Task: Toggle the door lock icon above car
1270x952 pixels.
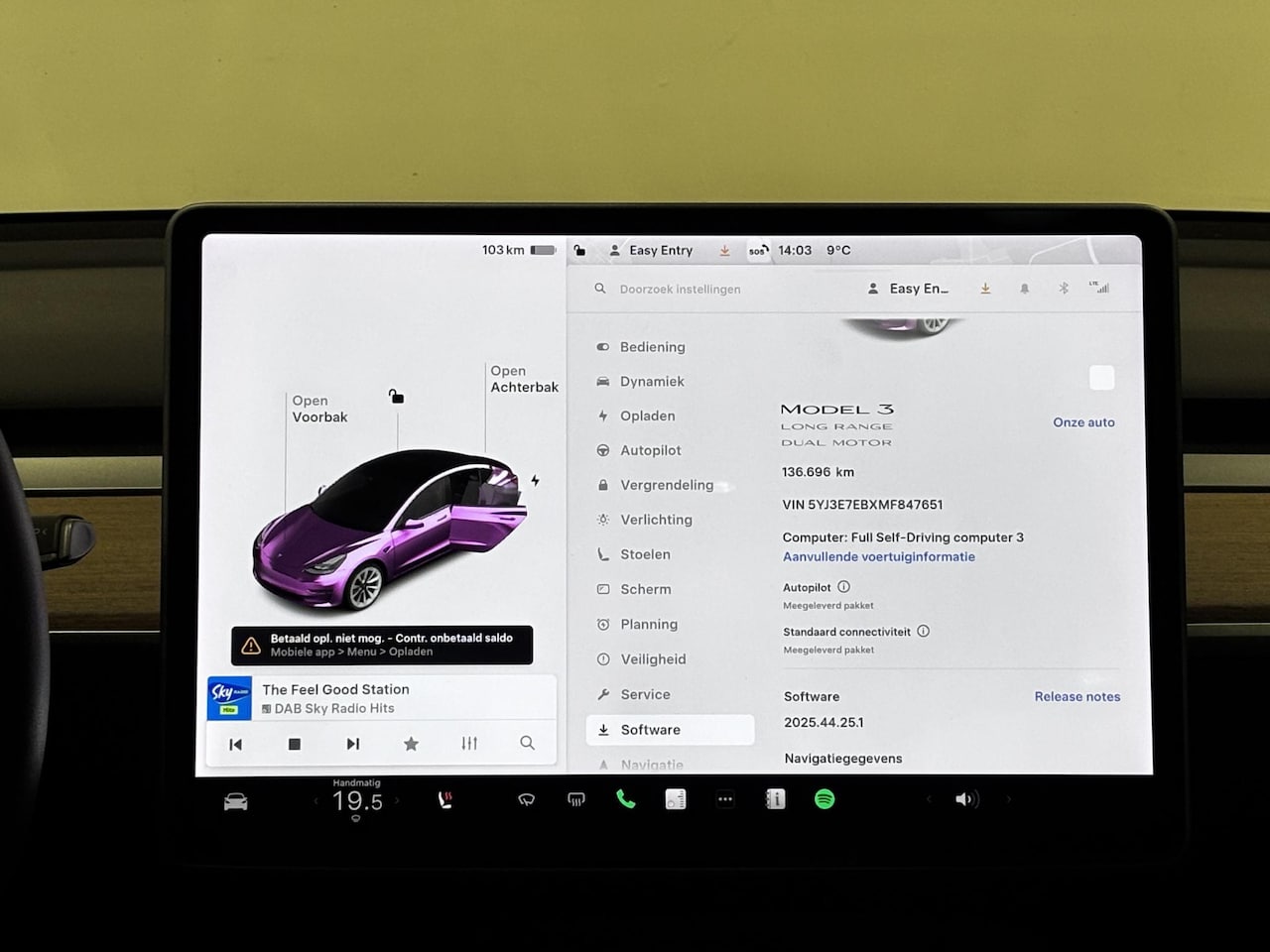Action: 396,397
